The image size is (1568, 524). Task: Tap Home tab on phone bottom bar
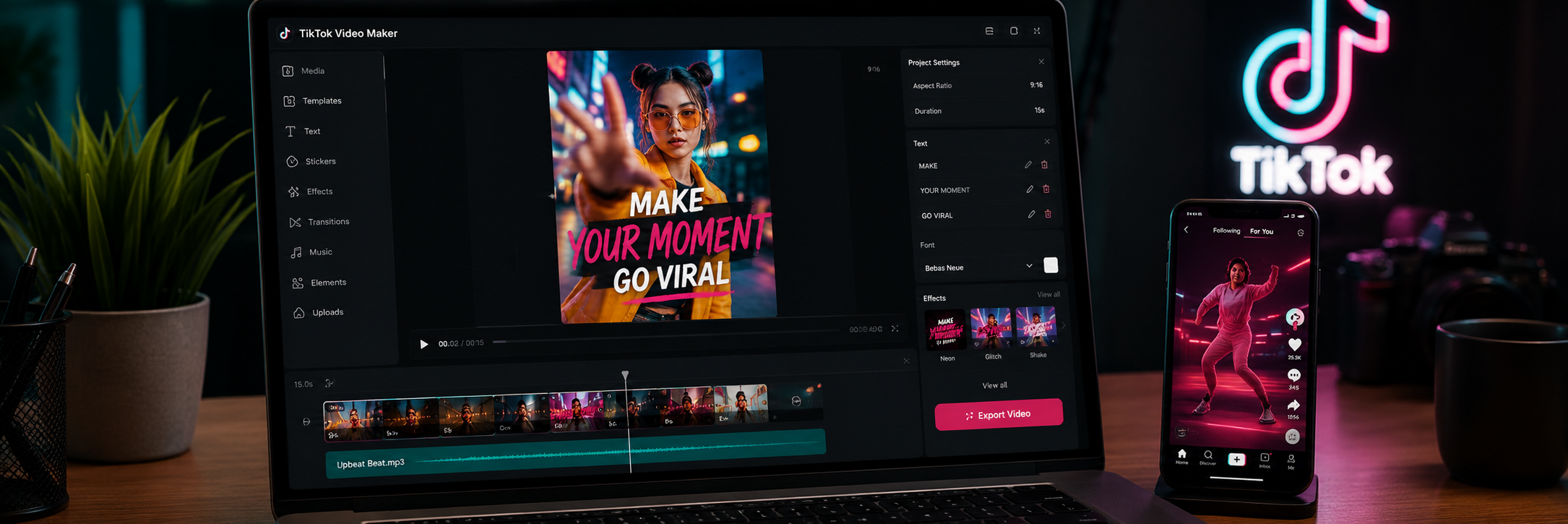(x=1181, y=456)
